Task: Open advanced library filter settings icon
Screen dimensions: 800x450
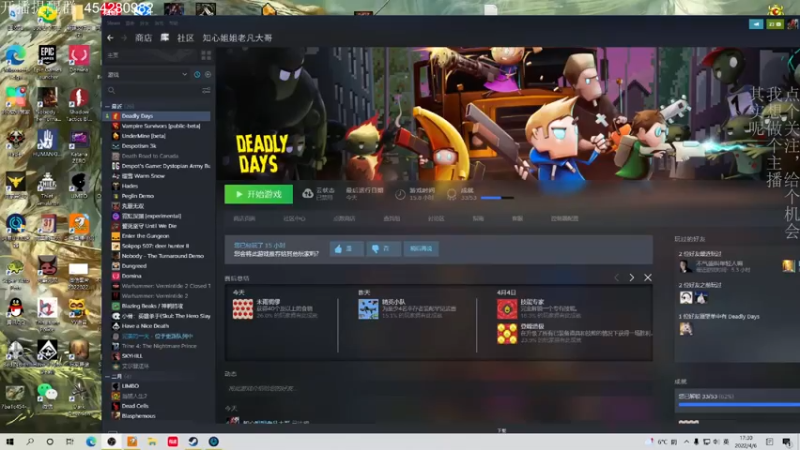Action: (206, 90)
